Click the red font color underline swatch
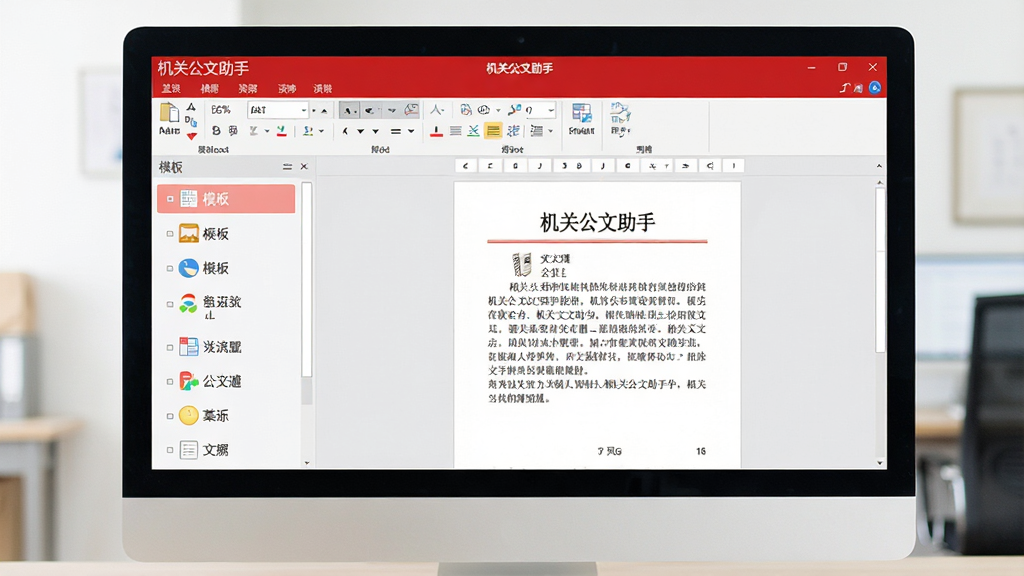1024x576 pixels. (436, 131)
